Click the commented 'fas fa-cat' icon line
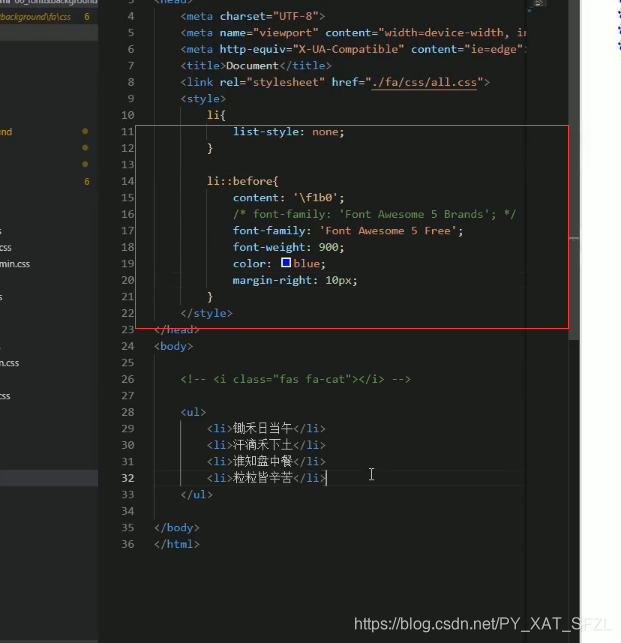The width and height of the screenshot is (621, 643). click(x=296, y=379)
